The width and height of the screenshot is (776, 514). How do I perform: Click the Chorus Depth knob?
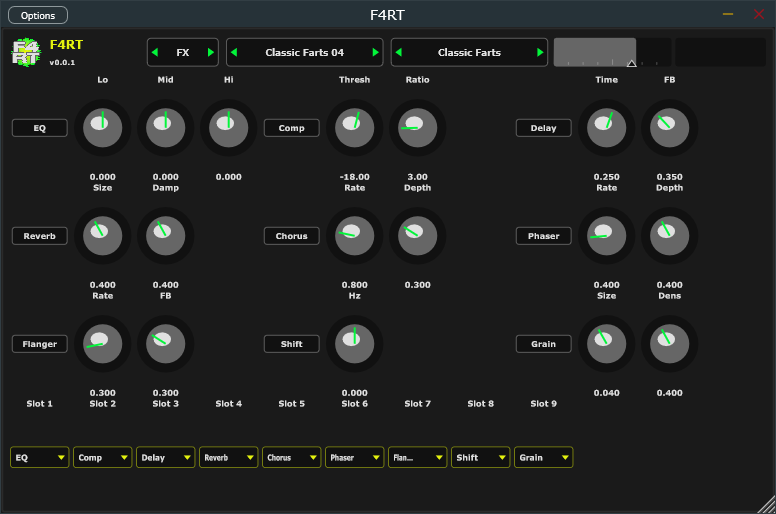click(x=418, y=235)
